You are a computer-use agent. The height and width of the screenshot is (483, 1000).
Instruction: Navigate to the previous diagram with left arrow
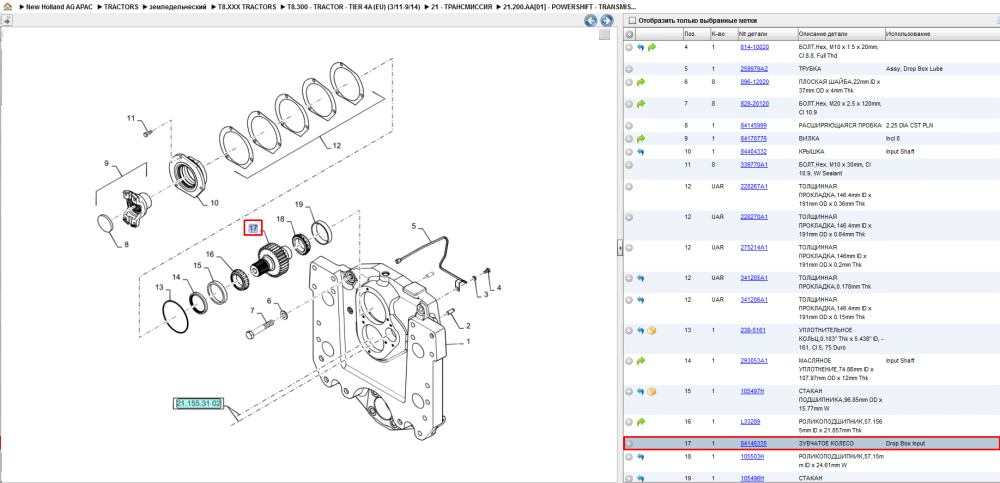coord(591,20)
